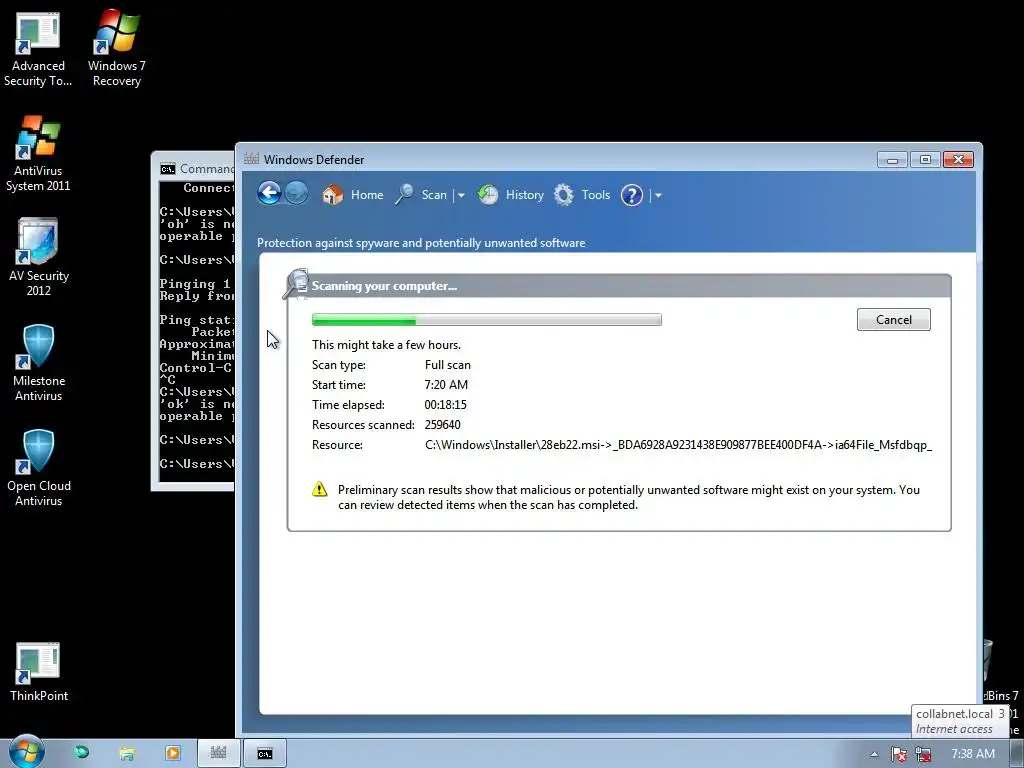This screenshot has width=1024, height=768.
Task: Select AV Security 2012 desktop icon
Action: point(39,257)
